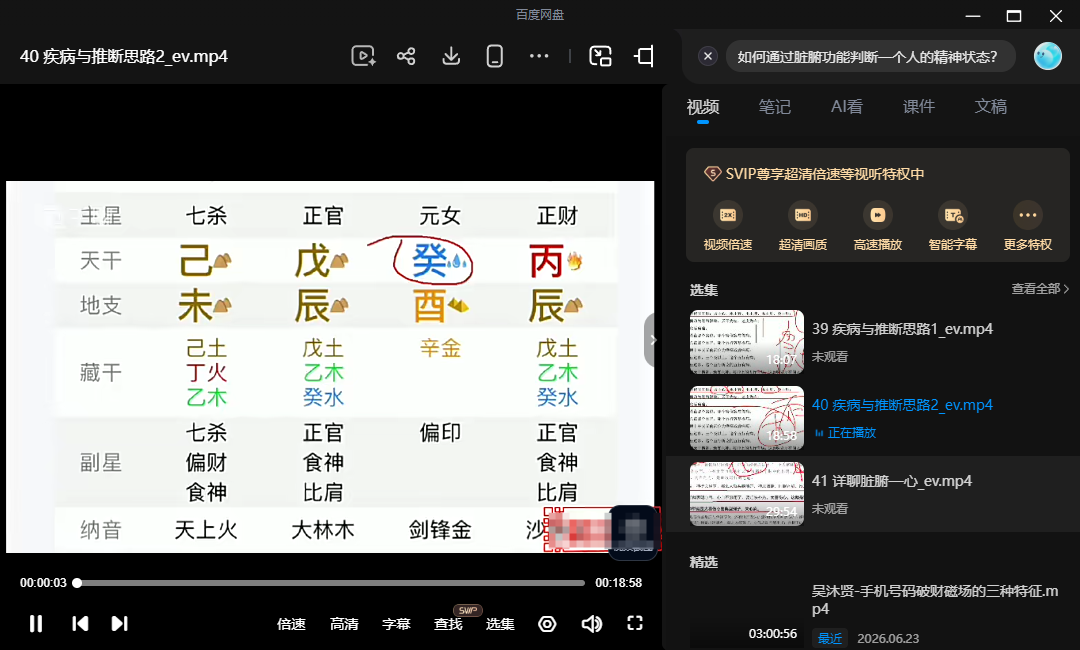
Task: Click the 40 疾病与推断思路2_ev.mp4 header title
Action: [124, 56]
